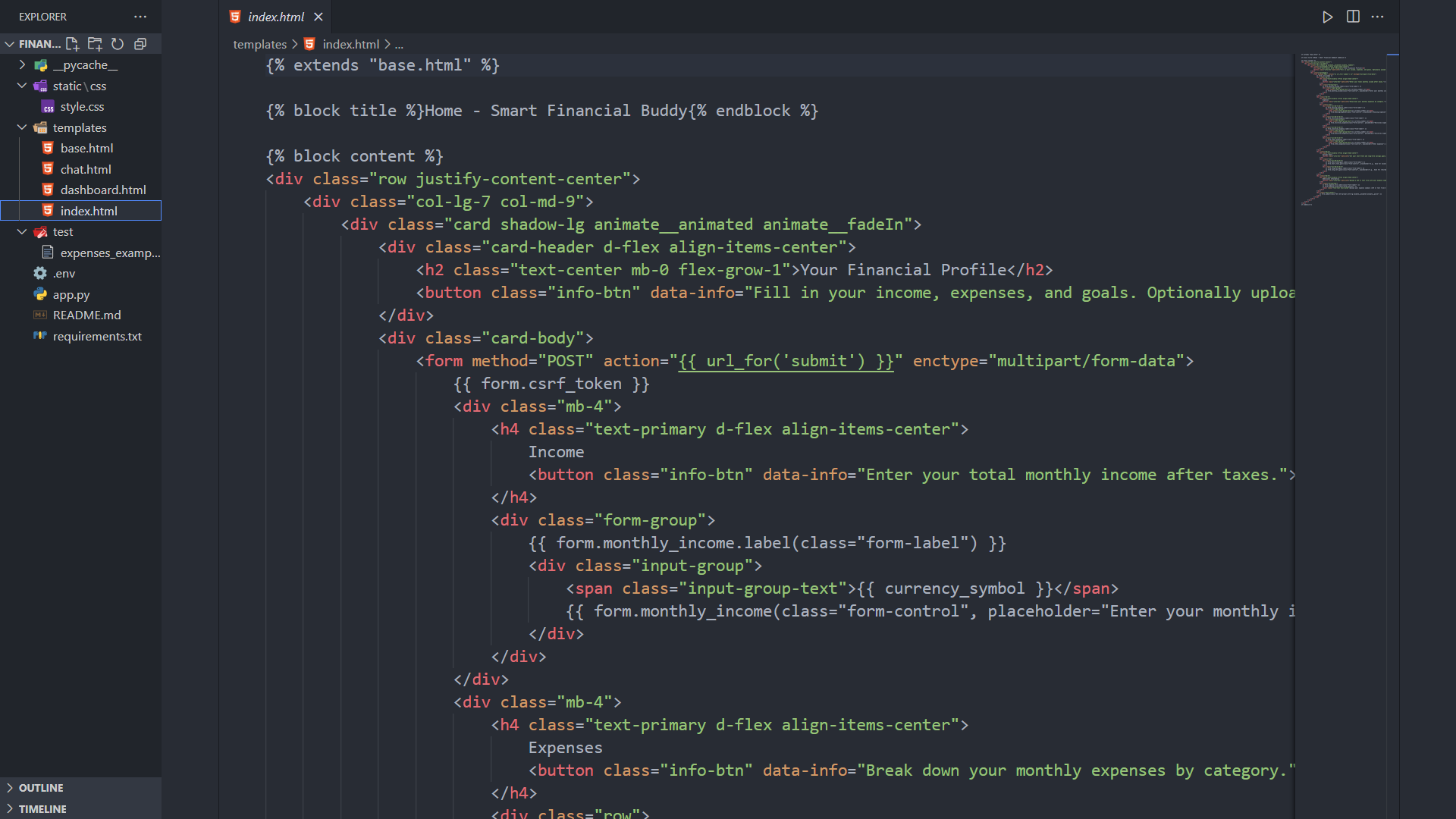Switch to the index.html editor tab
The height and width of the screenshot is (819, 1456).
coord(275,17)
